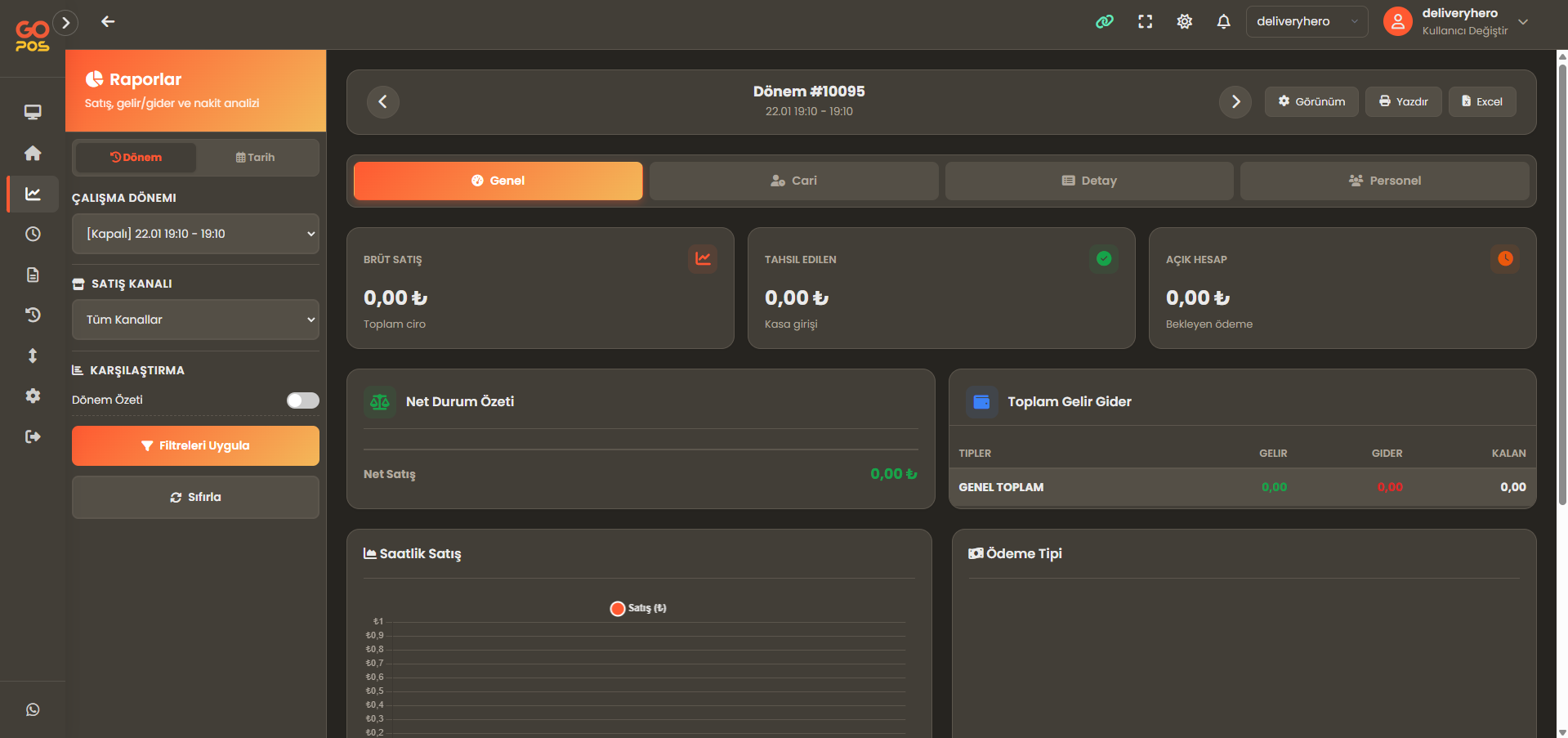1568x738 pixels.
Task: Click the Açık Hesap clock icon
Action: (x=1505, y=259)
